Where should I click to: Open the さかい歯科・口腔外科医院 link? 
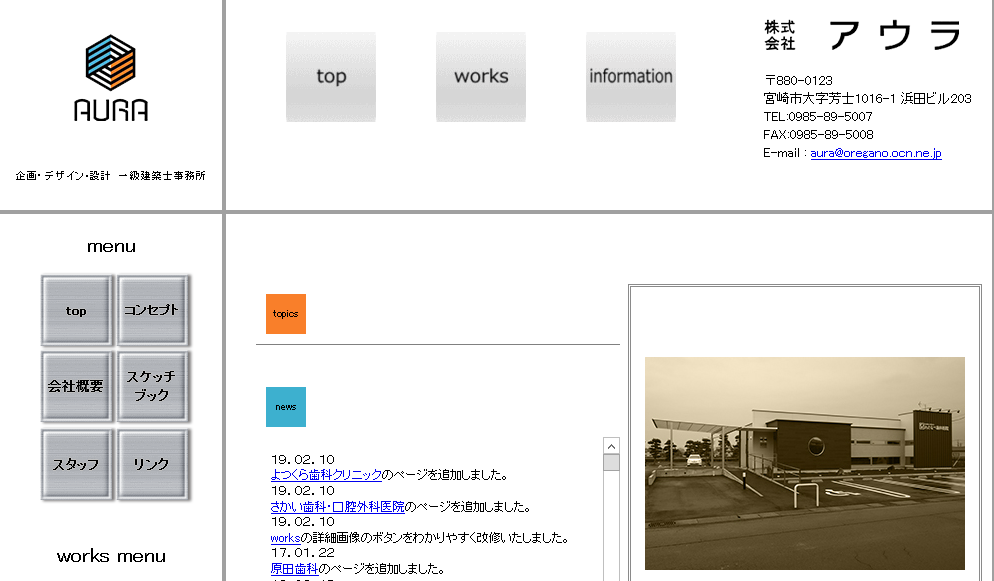pos(337,507)
